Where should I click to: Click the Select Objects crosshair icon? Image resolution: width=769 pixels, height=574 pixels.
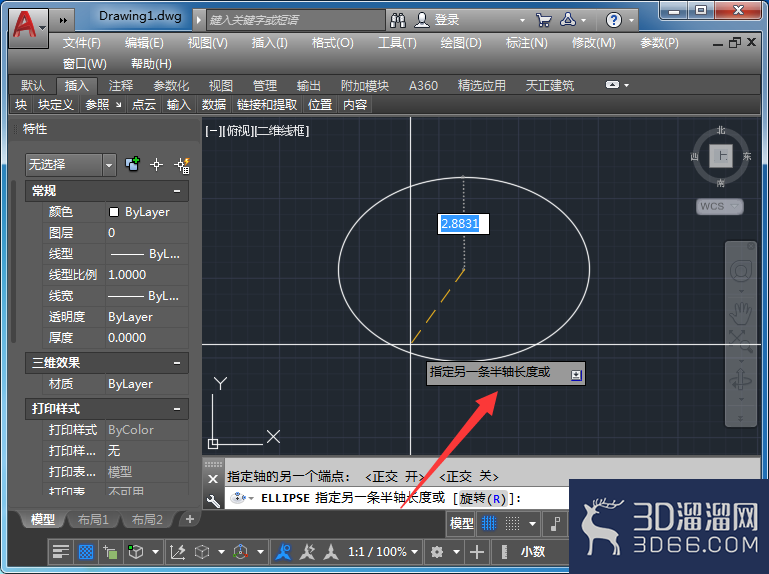[156, 165]
